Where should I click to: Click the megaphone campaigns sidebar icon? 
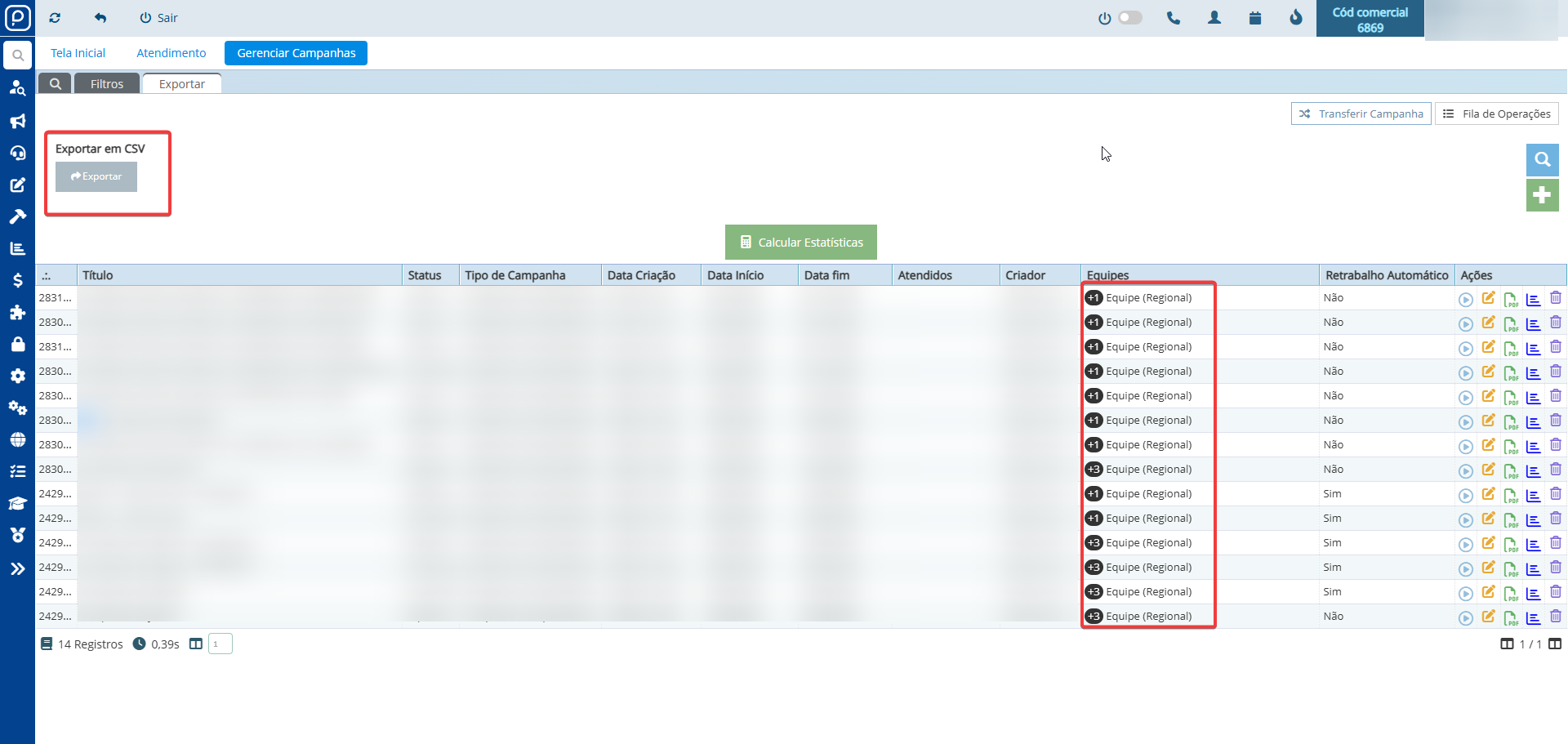[17, 122]
